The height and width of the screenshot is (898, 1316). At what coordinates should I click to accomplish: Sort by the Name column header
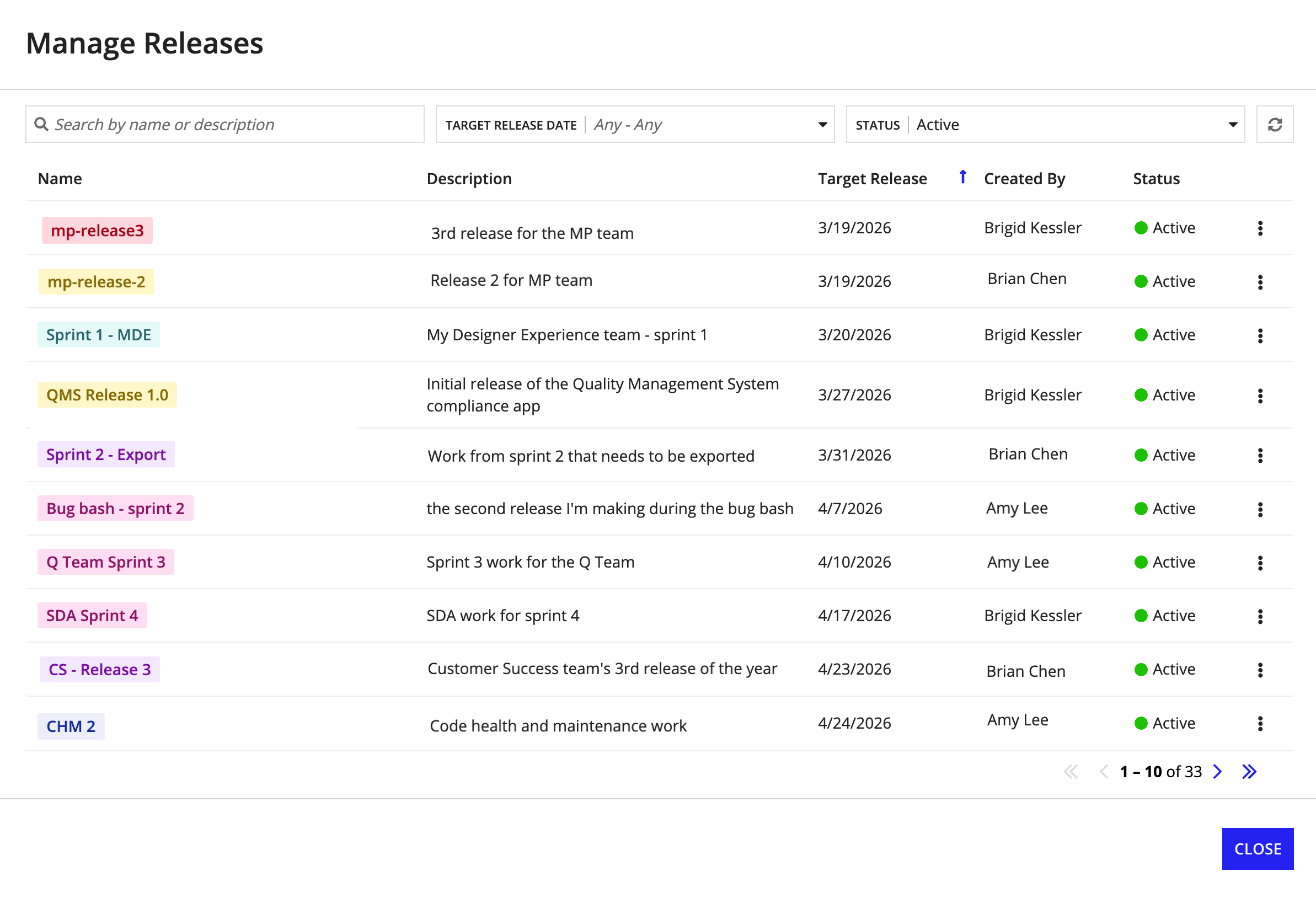[60, 178]
